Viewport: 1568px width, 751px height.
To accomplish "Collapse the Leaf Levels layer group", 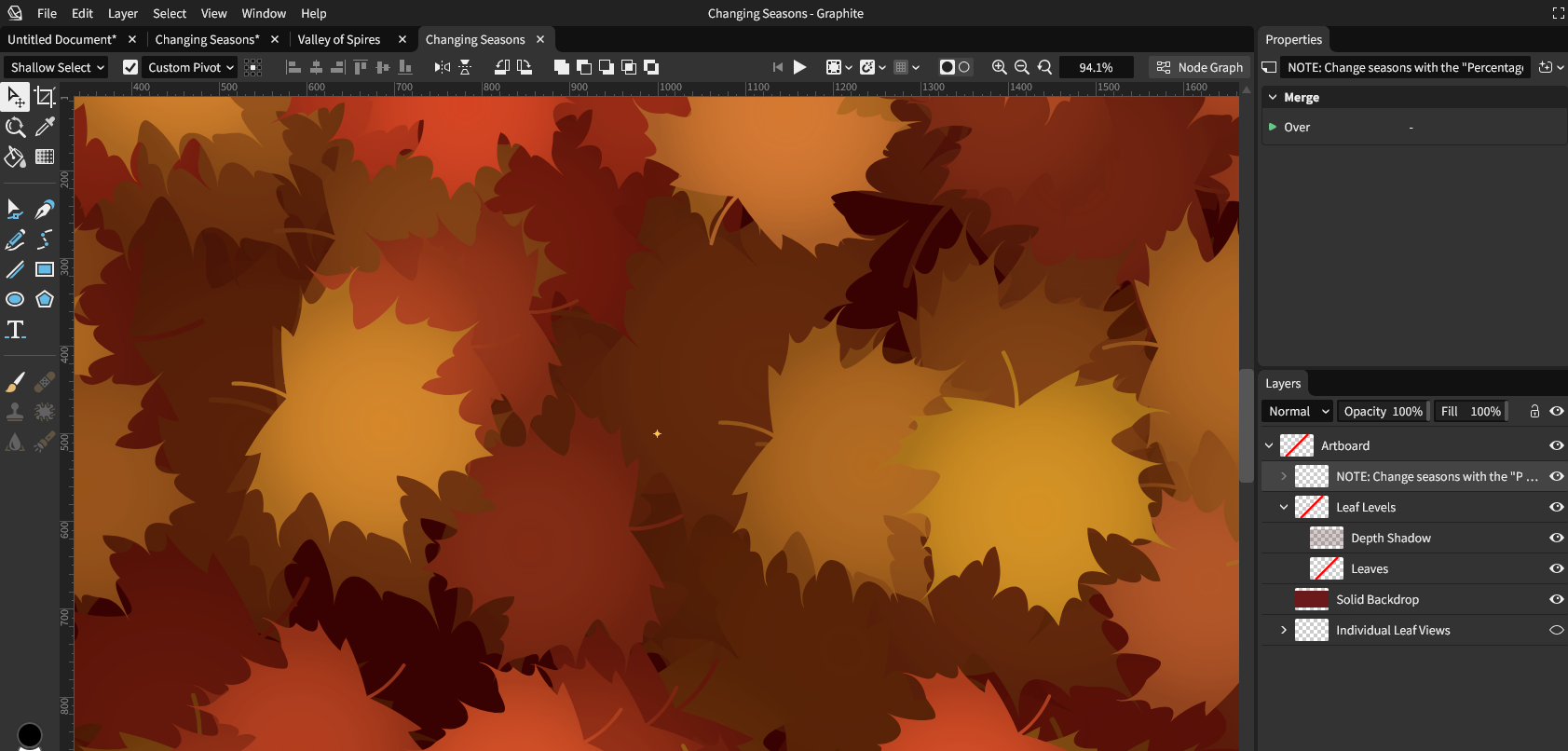I will pyautogui.click(x=1284, y=507).
